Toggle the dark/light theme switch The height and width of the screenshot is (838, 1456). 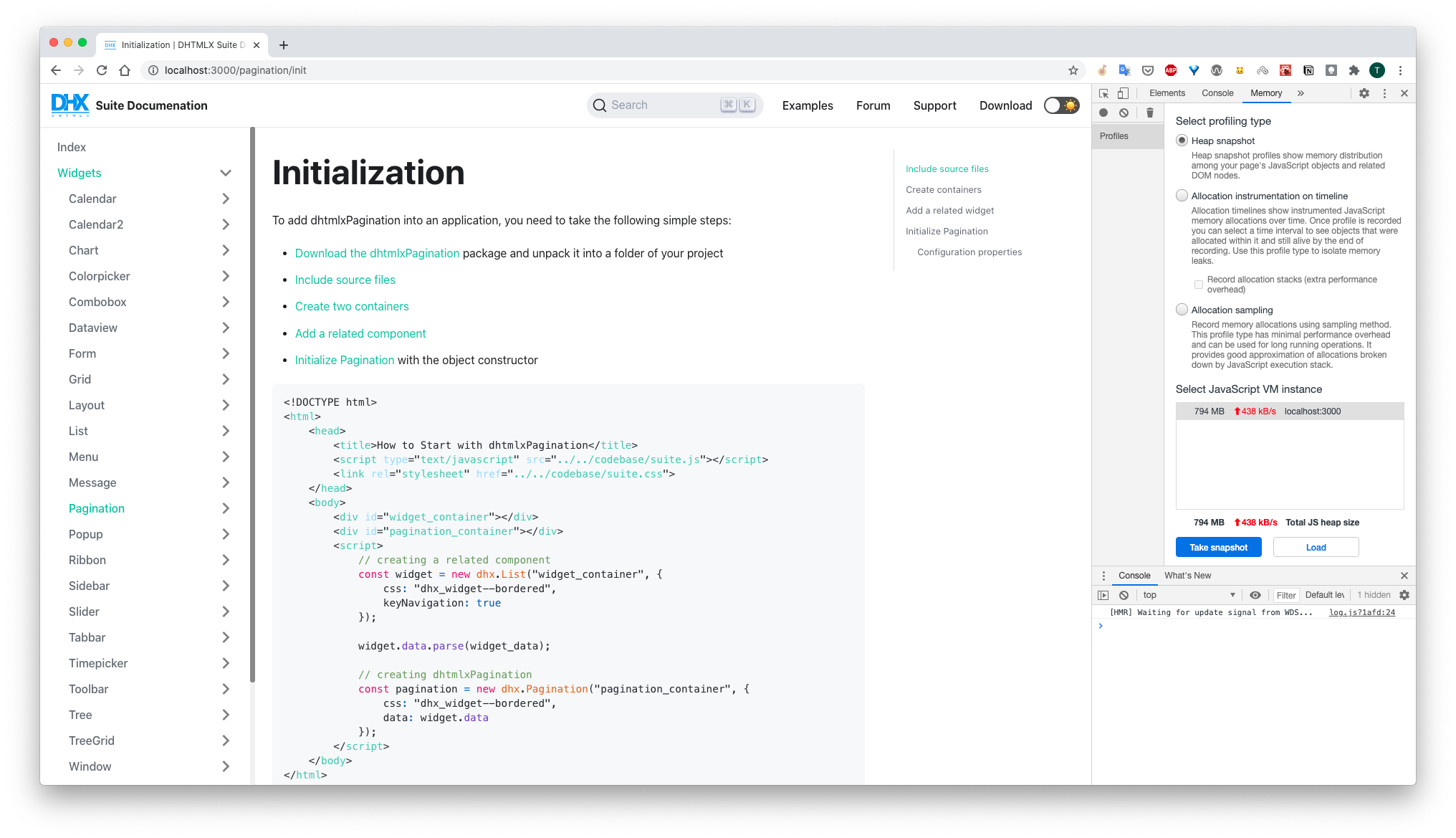[x=1061, y=105]
